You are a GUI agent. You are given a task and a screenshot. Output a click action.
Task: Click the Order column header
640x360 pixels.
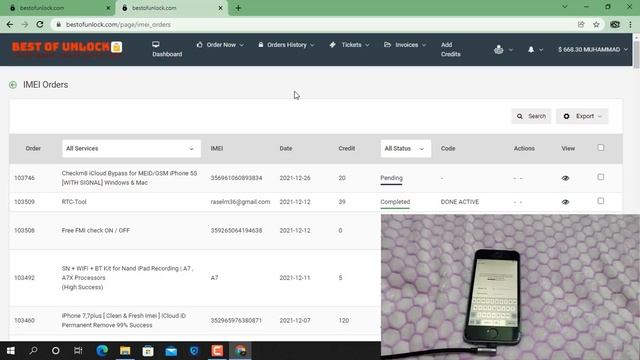tap(33, 149)
